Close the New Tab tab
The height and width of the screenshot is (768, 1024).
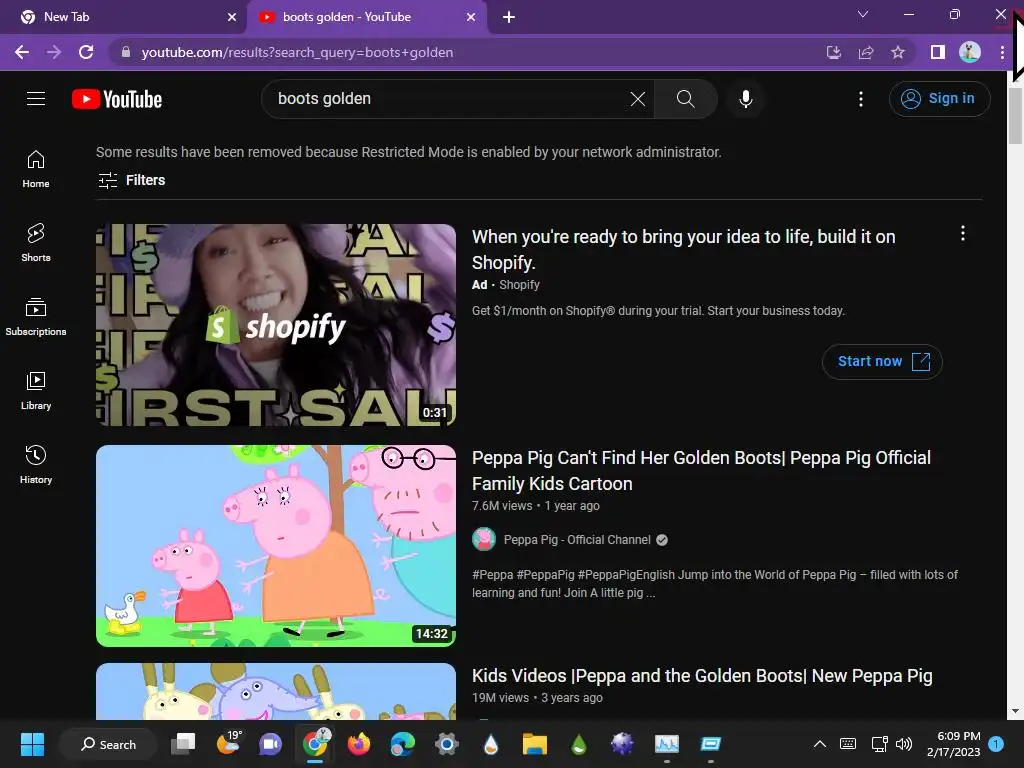232,17
